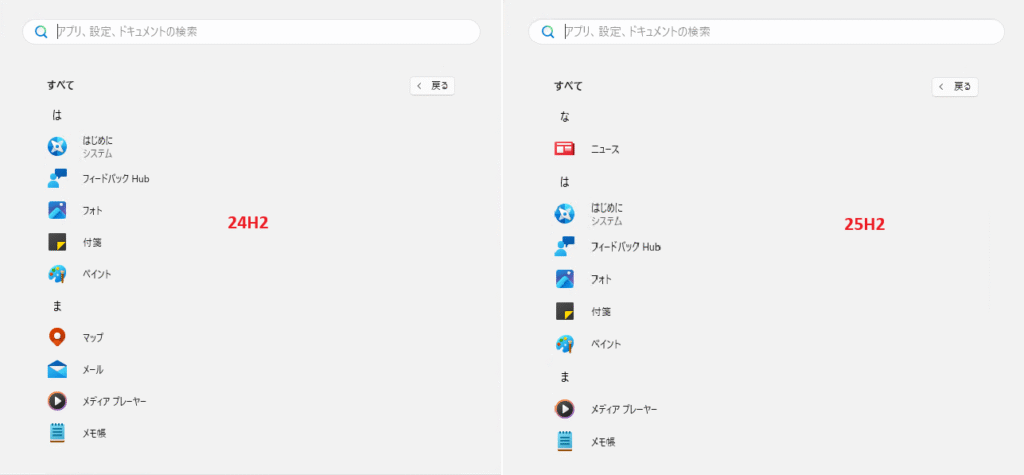Select the な section header in 25H2 panel

[x=565, y=116]
